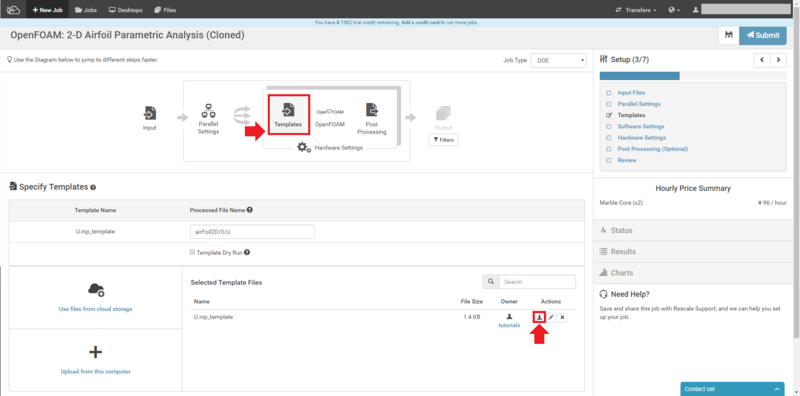Open Parallel Settings setup step

tap(639, 104)
